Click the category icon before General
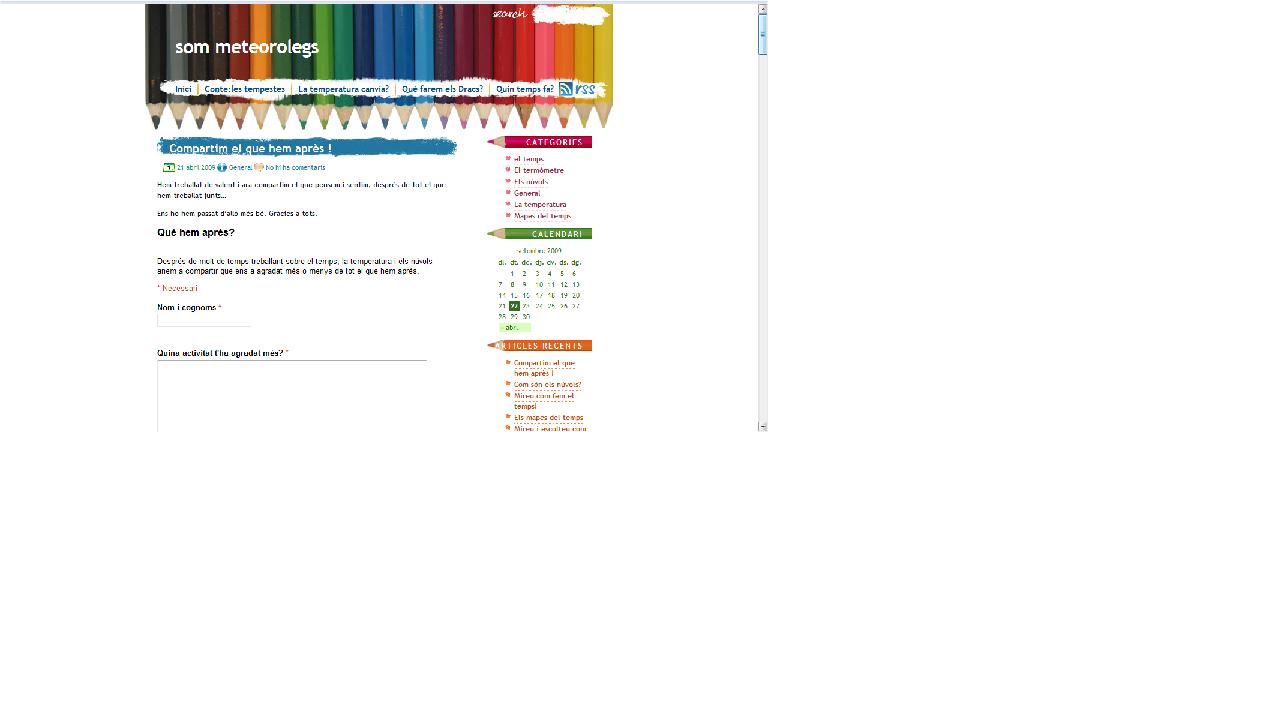The width and height of the screenshot is (1280, 720). (x=222, y=167)
